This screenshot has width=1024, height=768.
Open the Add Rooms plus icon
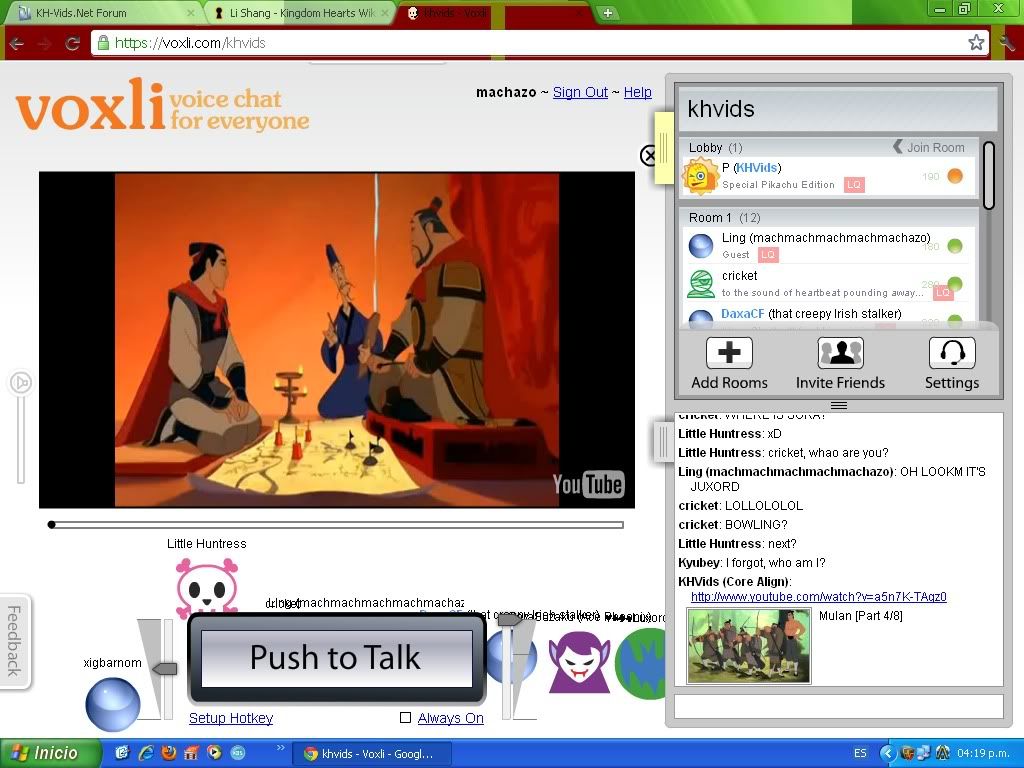coord(729,353)
